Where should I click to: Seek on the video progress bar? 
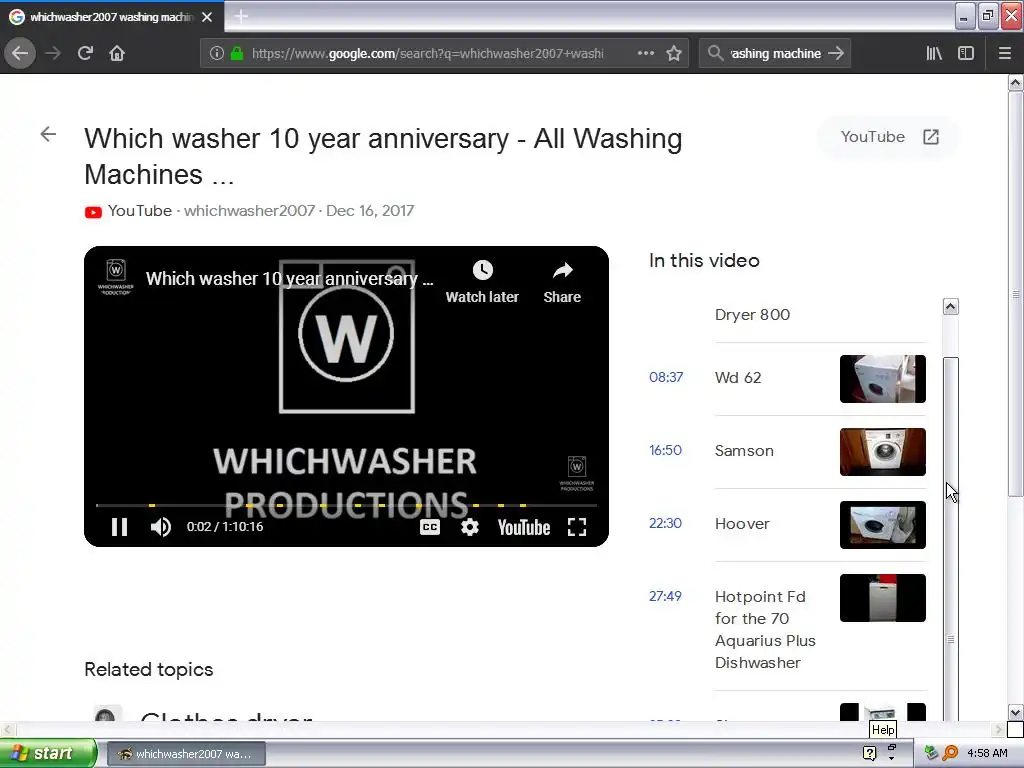pos(346,505)
